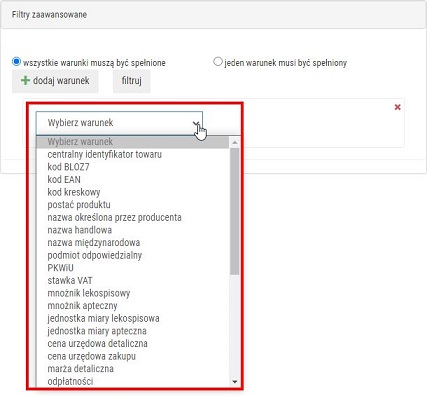This screenshot has height=396, width=427.
Task: Click the 'filtruj' button
Action: pyautogui.click(x=132, y=81)
